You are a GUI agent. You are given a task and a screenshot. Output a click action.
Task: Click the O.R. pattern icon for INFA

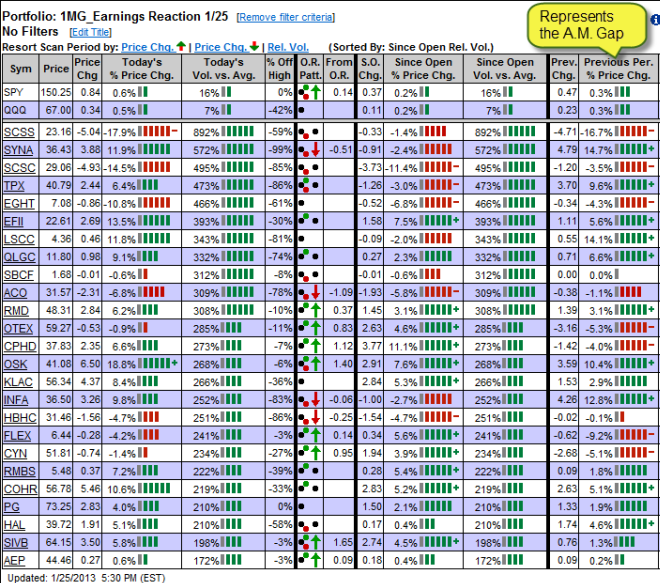312,400
